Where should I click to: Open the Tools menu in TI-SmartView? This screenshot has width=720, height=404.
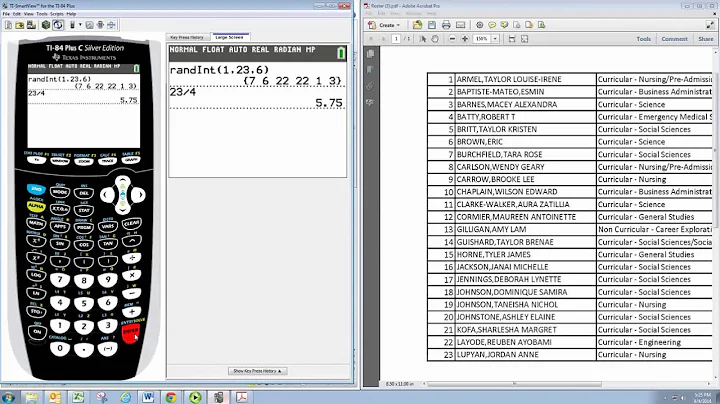click(42, 14)
